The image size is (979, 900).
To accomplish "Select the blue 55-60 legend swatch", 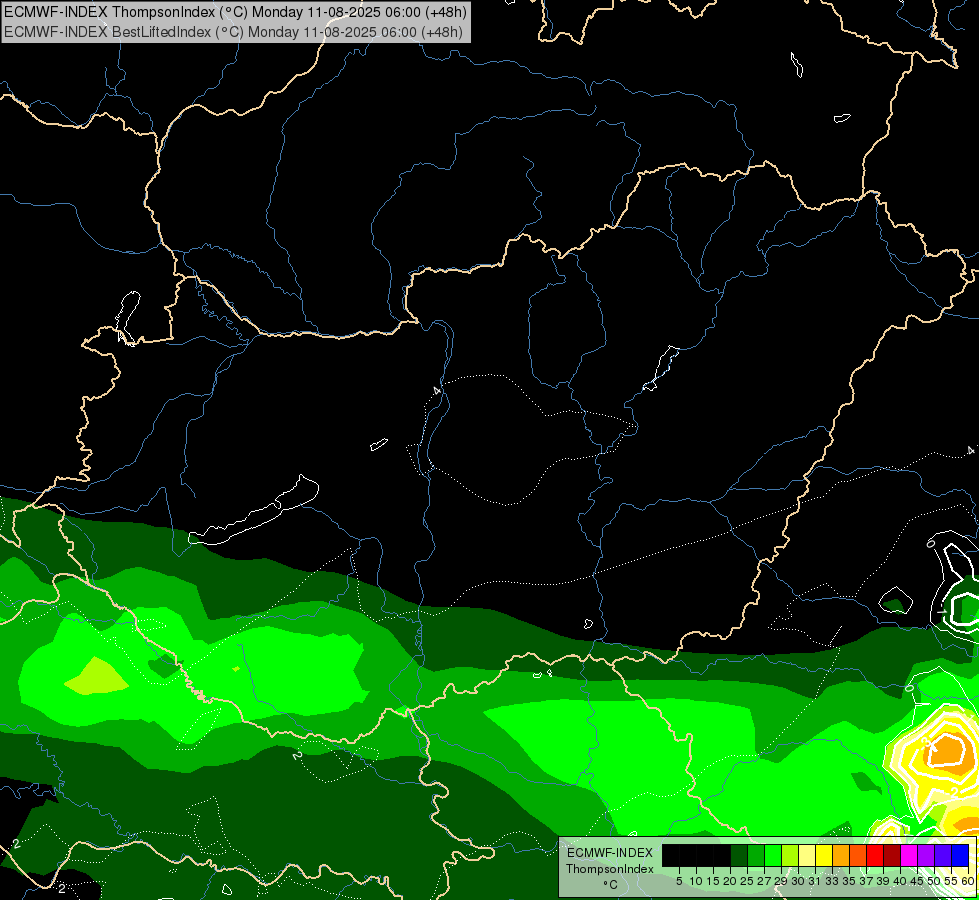I will click(960, 855).
